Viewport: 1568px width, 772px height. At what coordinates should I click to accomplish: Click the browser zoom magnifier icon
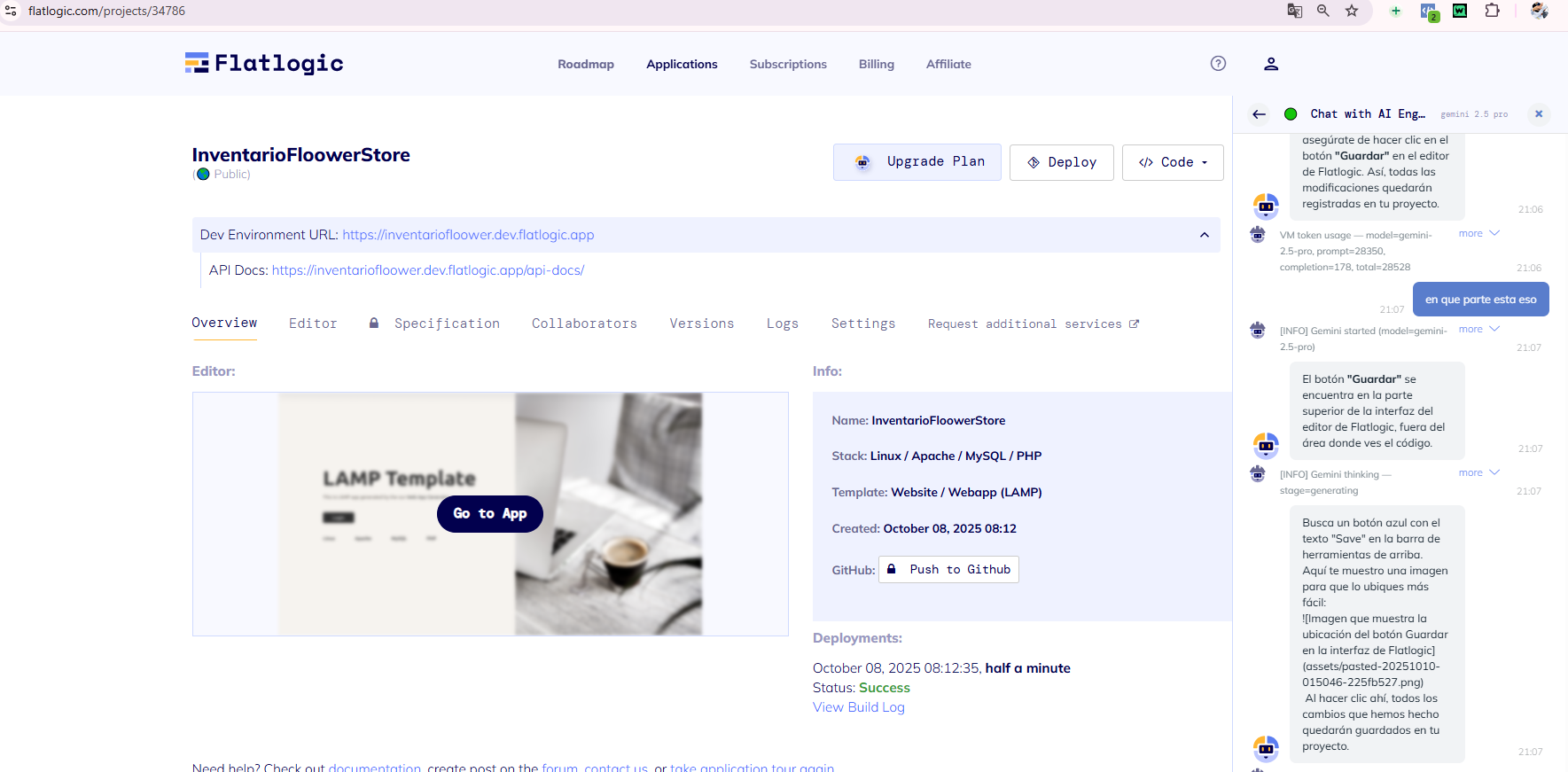(1322, 11)
